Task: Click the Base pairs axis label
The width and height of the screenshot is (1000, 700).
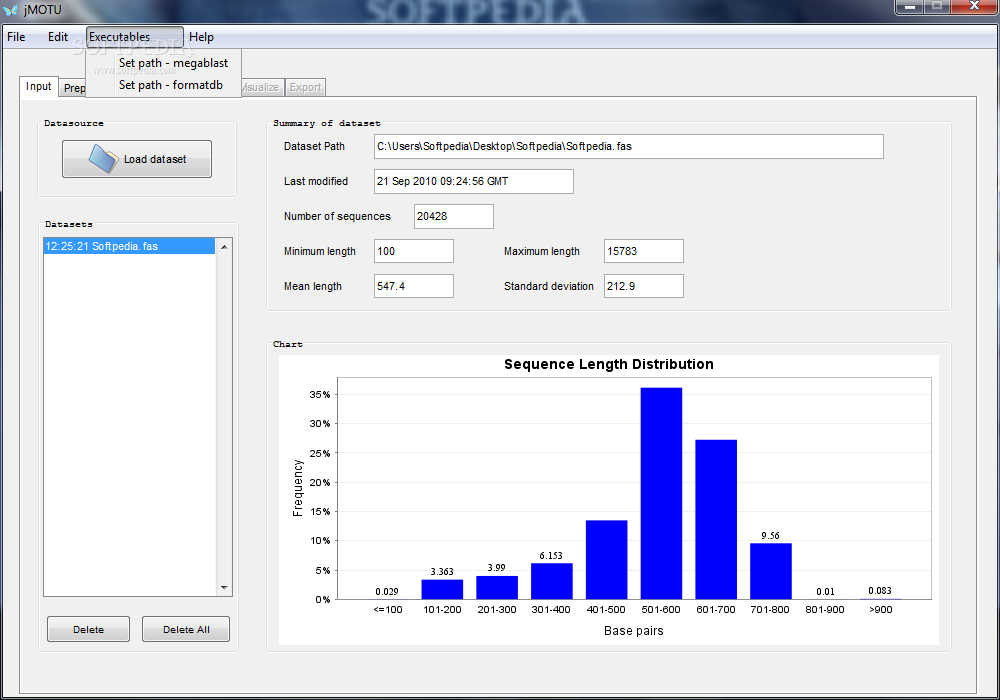Action: pos(633,631)
